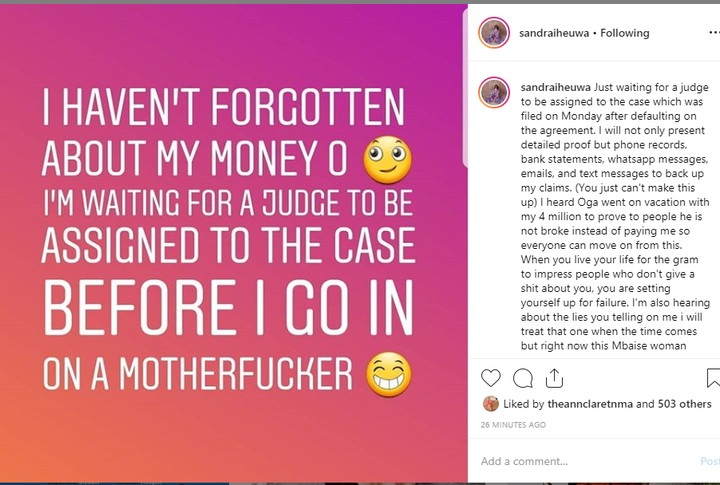This screenshot has height=485, width=720.
Task: Save the post with the bookmark icon
Action: pos(713,378)
